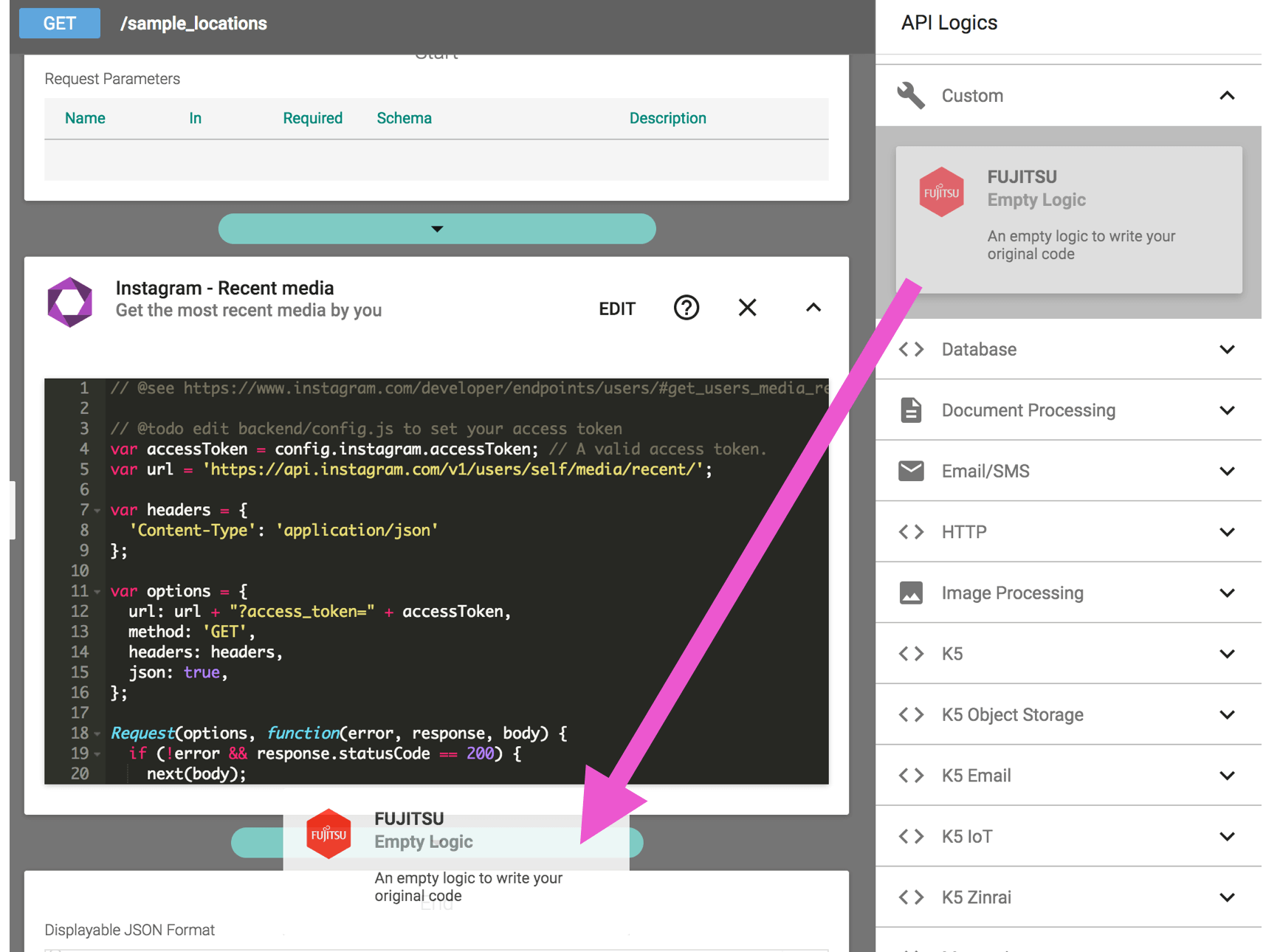Expand the K5 Email chevron
This screenshot has width=1280, height=952.
pos(1227,776)
